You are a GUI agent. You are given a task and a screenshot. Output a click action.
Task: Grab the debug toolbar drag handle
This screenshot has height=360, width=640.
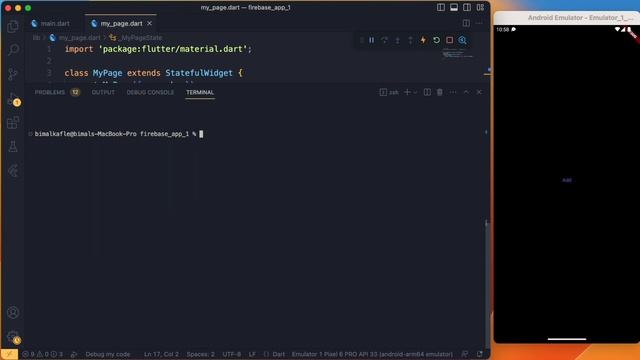coord(362,40)
